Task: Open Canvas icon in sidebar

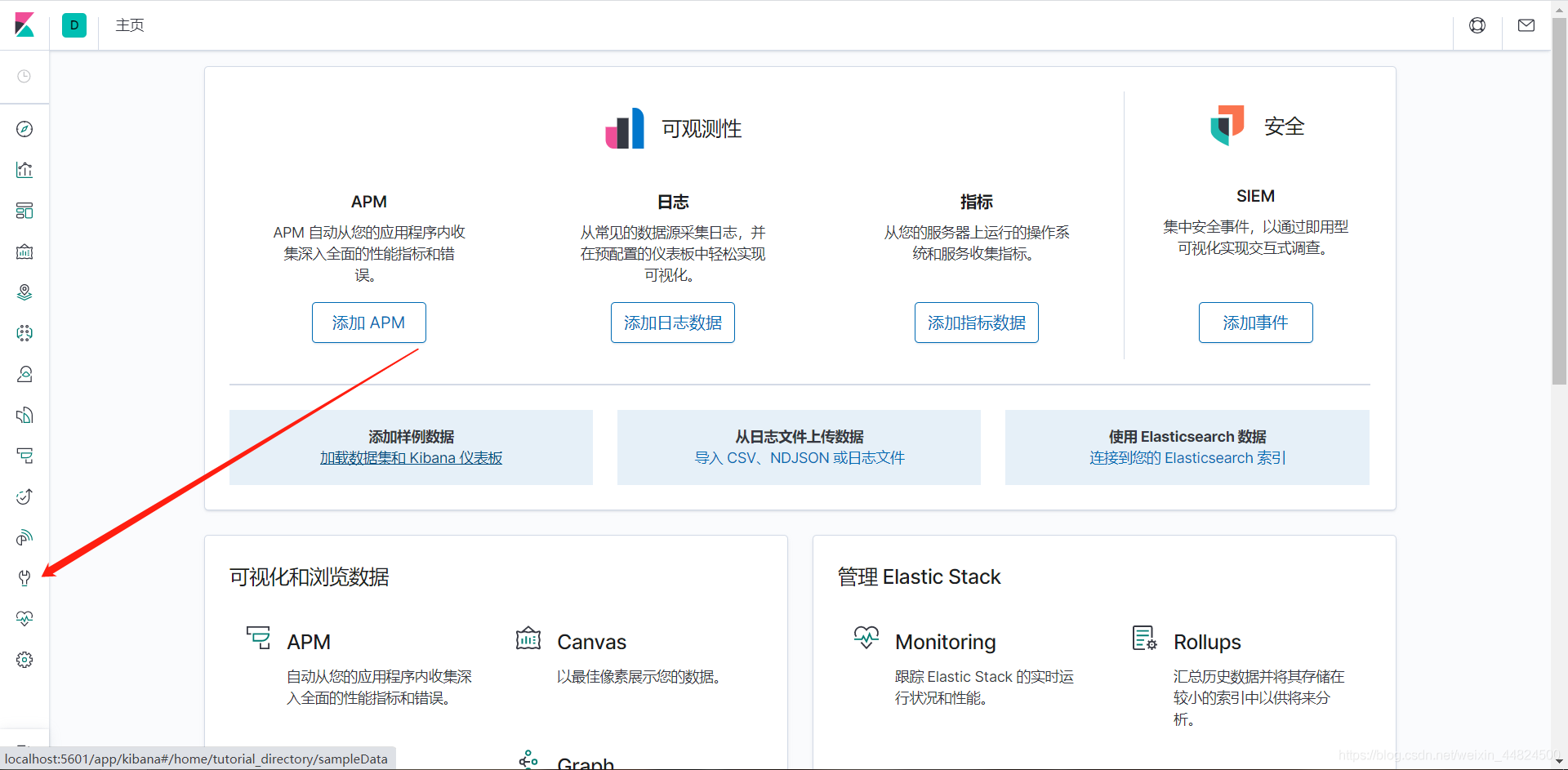Action: click(24, 251)
